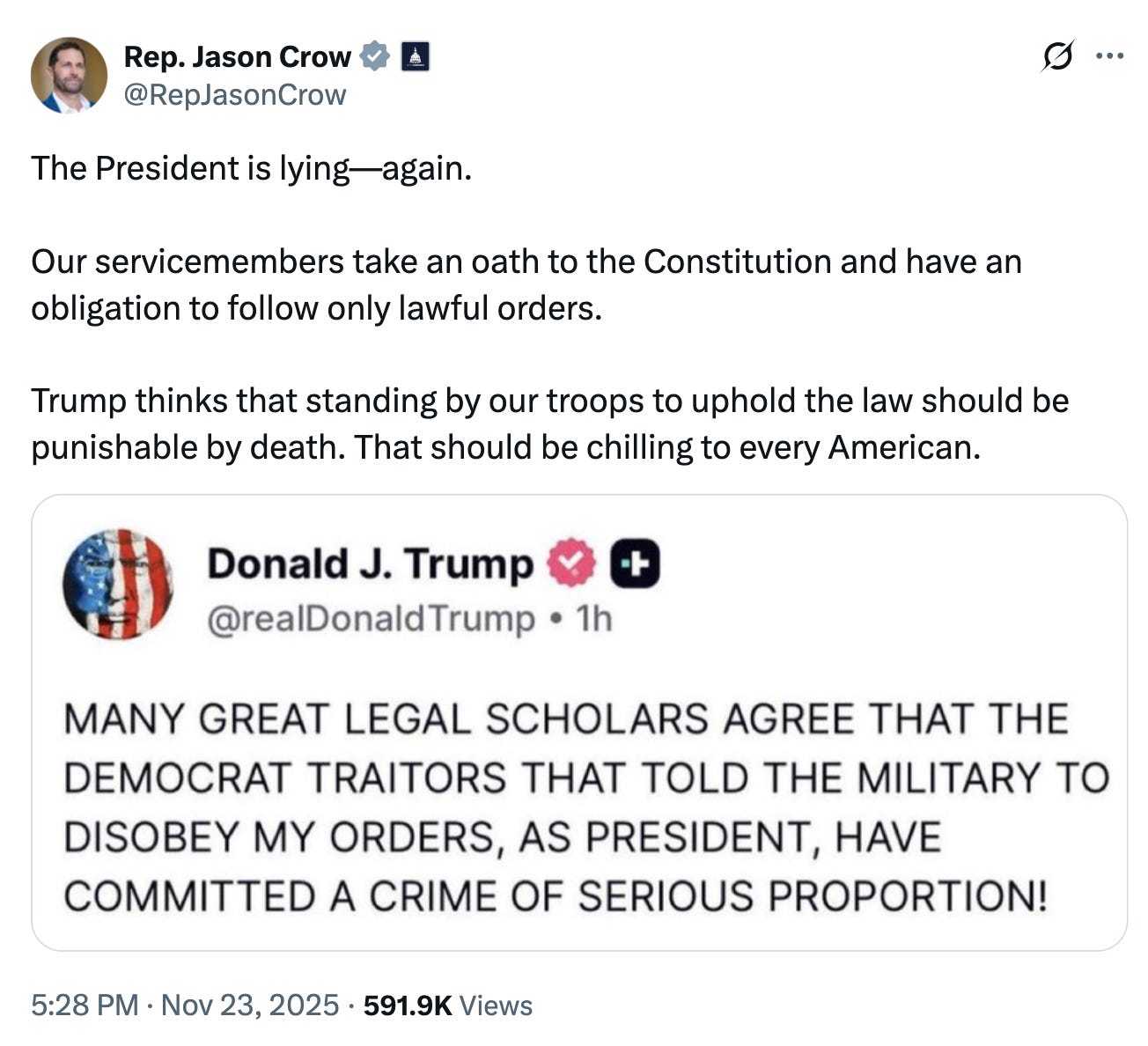Screen dimensions: 1148x1046
Task: Click the Rep. Jason Crow display name
Action: pyautogui.click(x=237, y=56)
